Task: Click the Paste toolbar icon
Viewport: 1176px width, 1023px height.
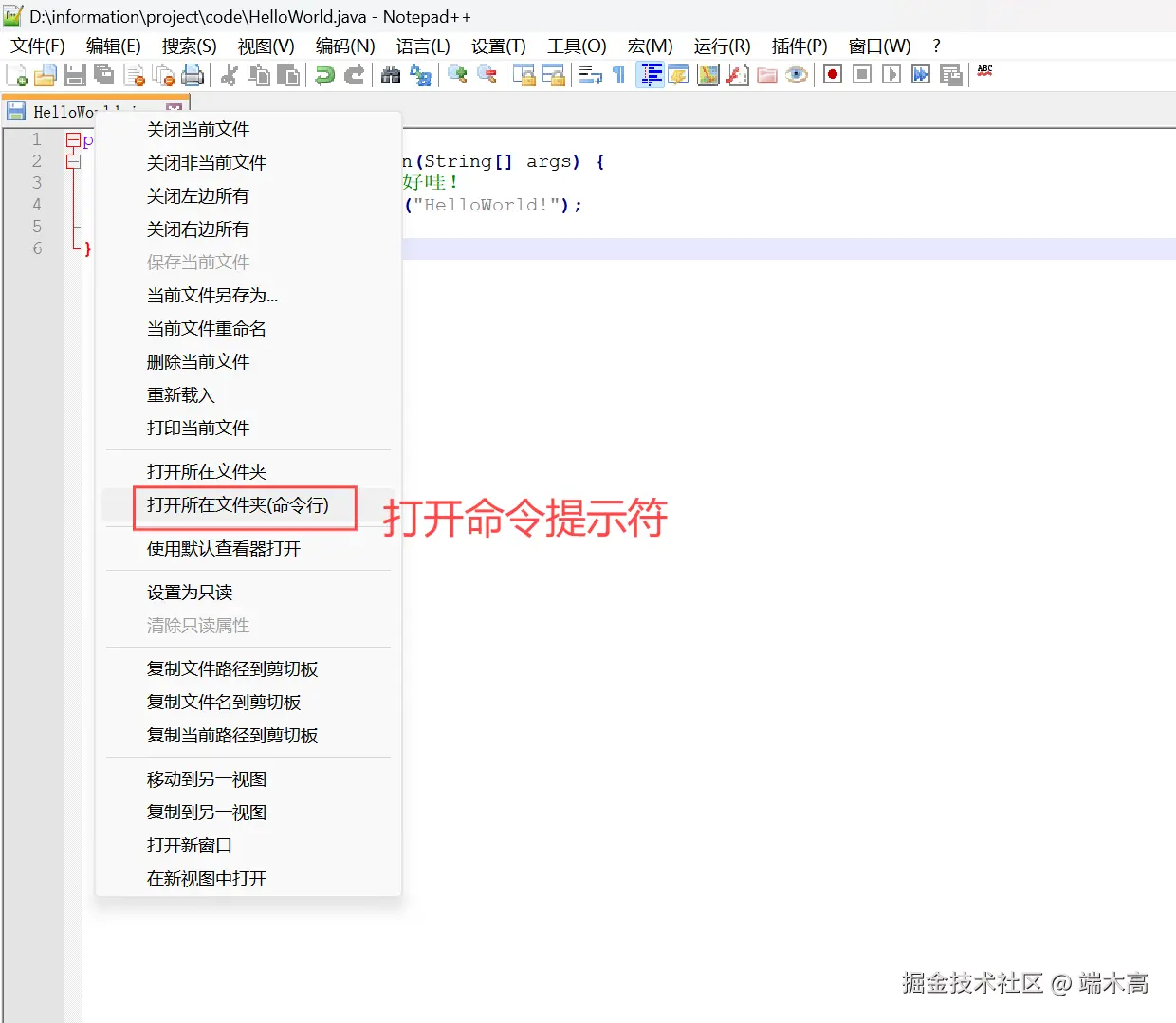Action: coord(289,75)
